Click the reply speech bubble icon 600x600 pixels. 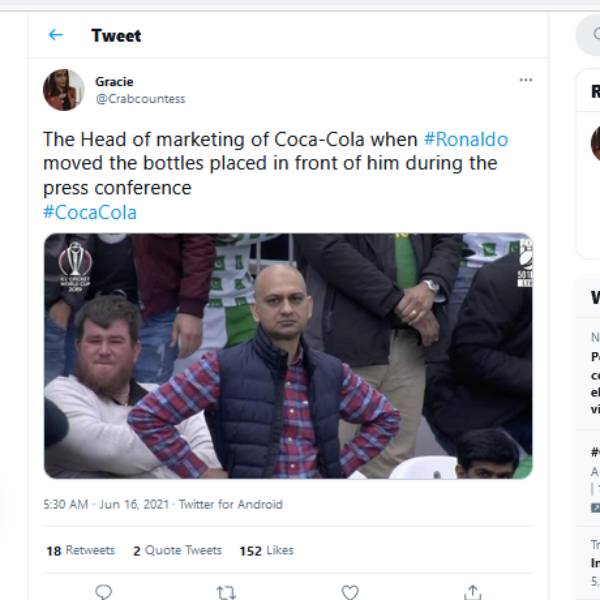click(x=103, y=592)
